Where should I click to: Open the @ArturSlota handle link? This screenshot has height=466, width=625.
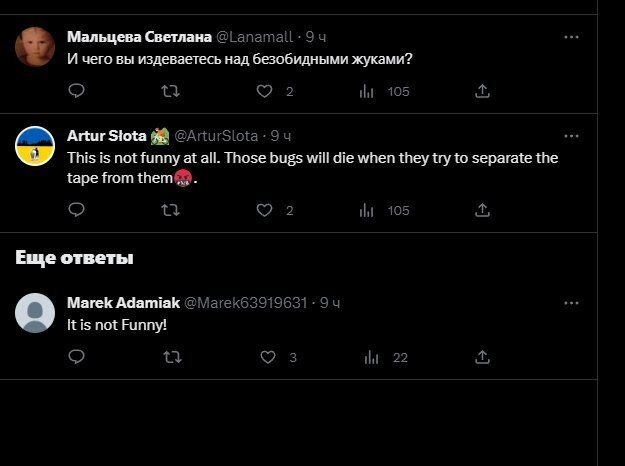(216, 135)
